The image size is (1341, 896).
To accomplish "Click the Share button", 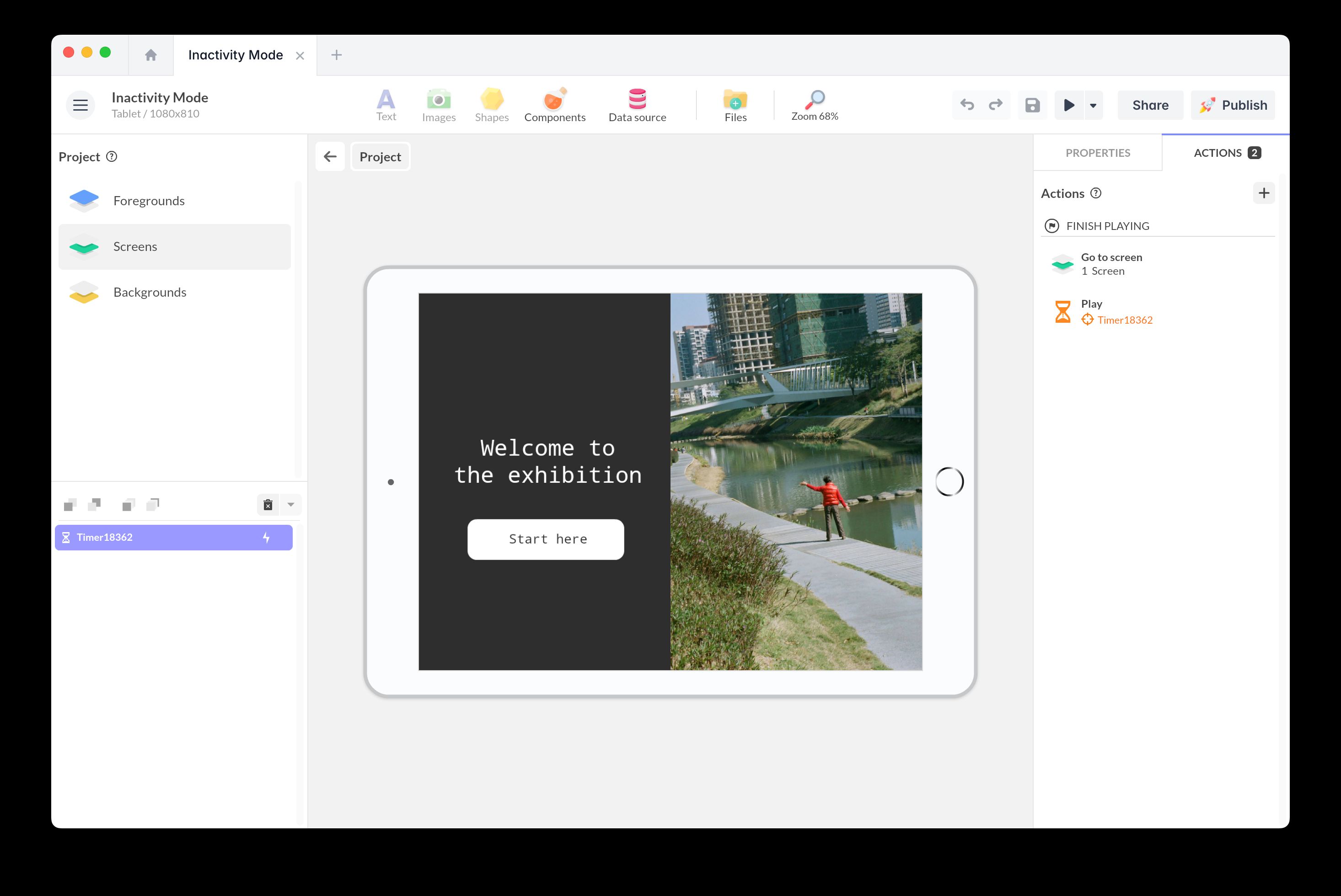I will [1150, 105].
